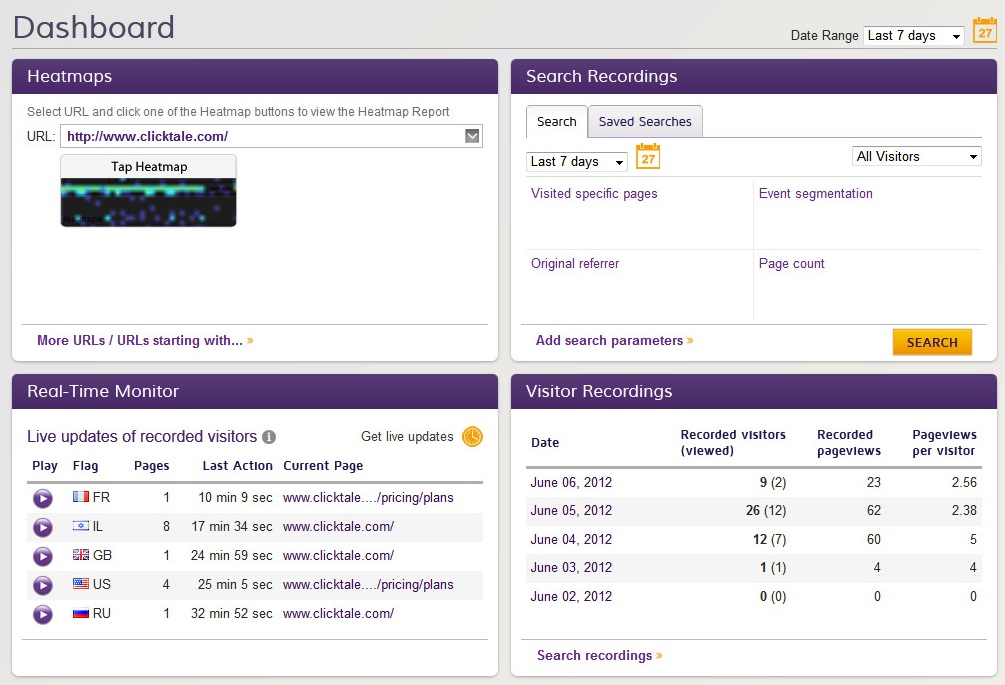Expand the top Date Range dropdown
This screenshot has width=1005, height=685.
point(913,36)
